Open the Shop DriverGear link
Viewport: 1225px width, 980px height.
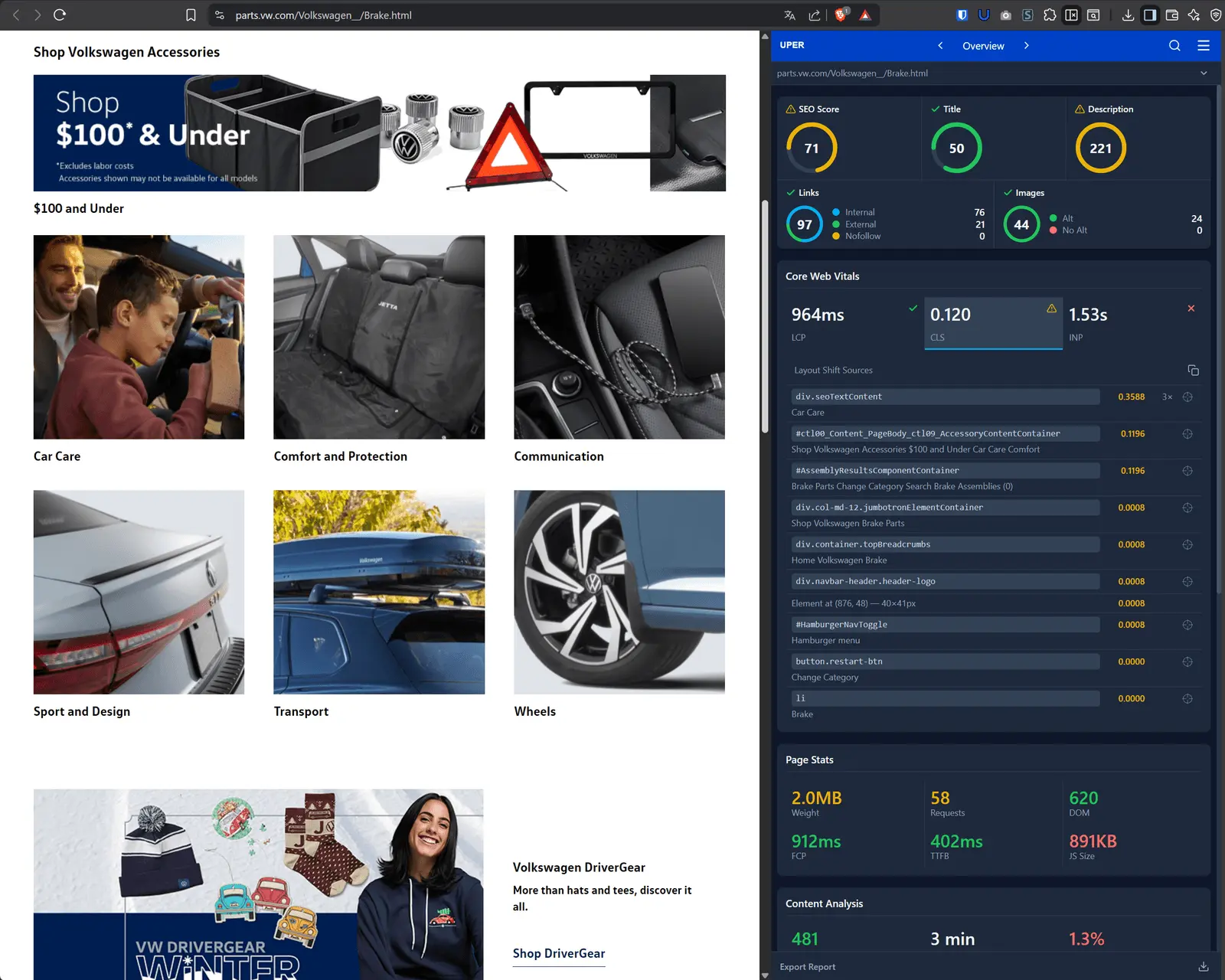(x=559, y=953)
